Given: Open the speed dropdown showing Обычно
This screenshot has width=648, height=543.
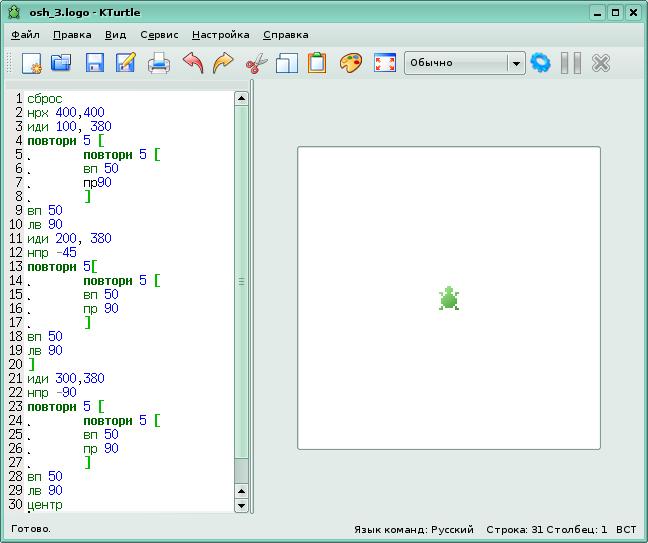Looking at the screenshot, I should click(464, 63).
